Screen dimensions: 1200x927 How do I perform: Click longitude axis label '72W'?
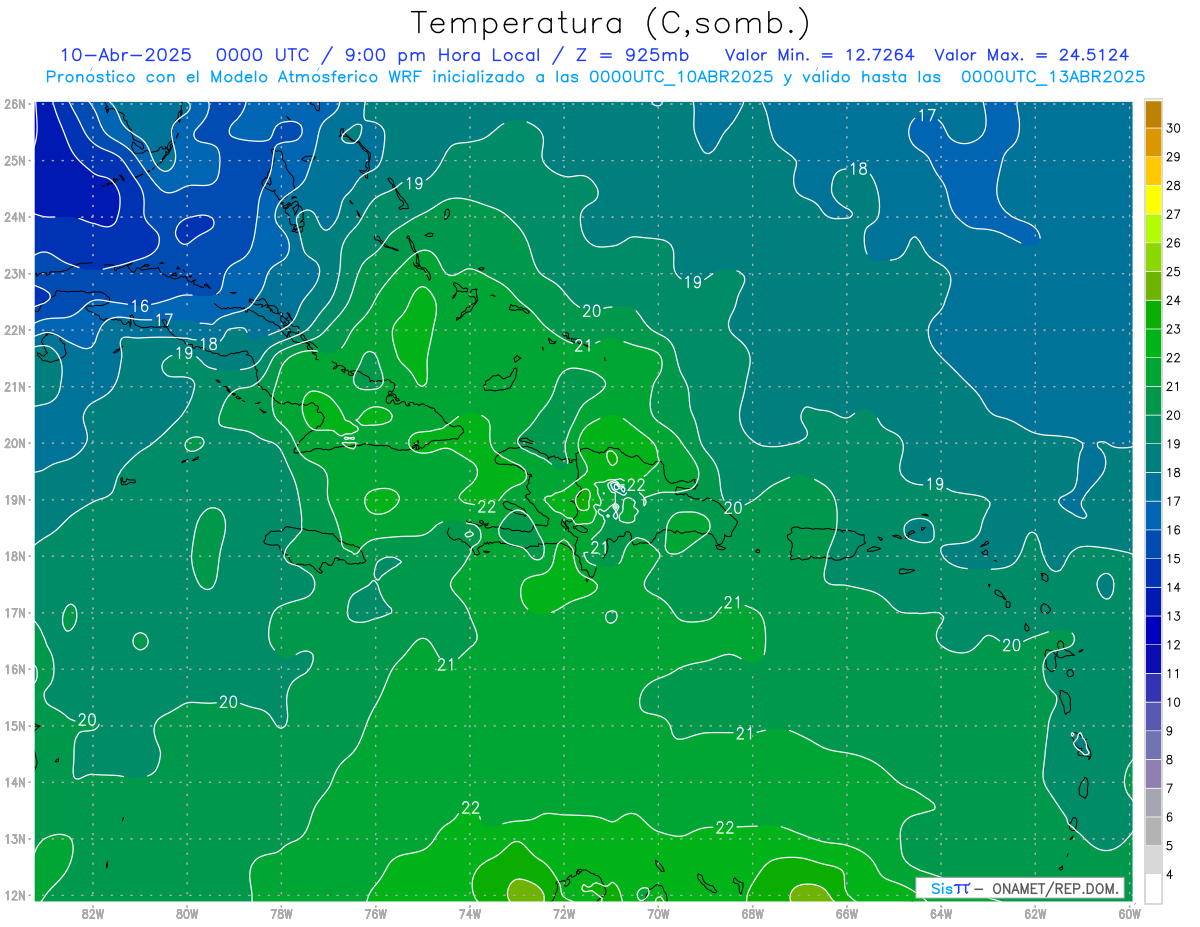(x=564, y=912)
